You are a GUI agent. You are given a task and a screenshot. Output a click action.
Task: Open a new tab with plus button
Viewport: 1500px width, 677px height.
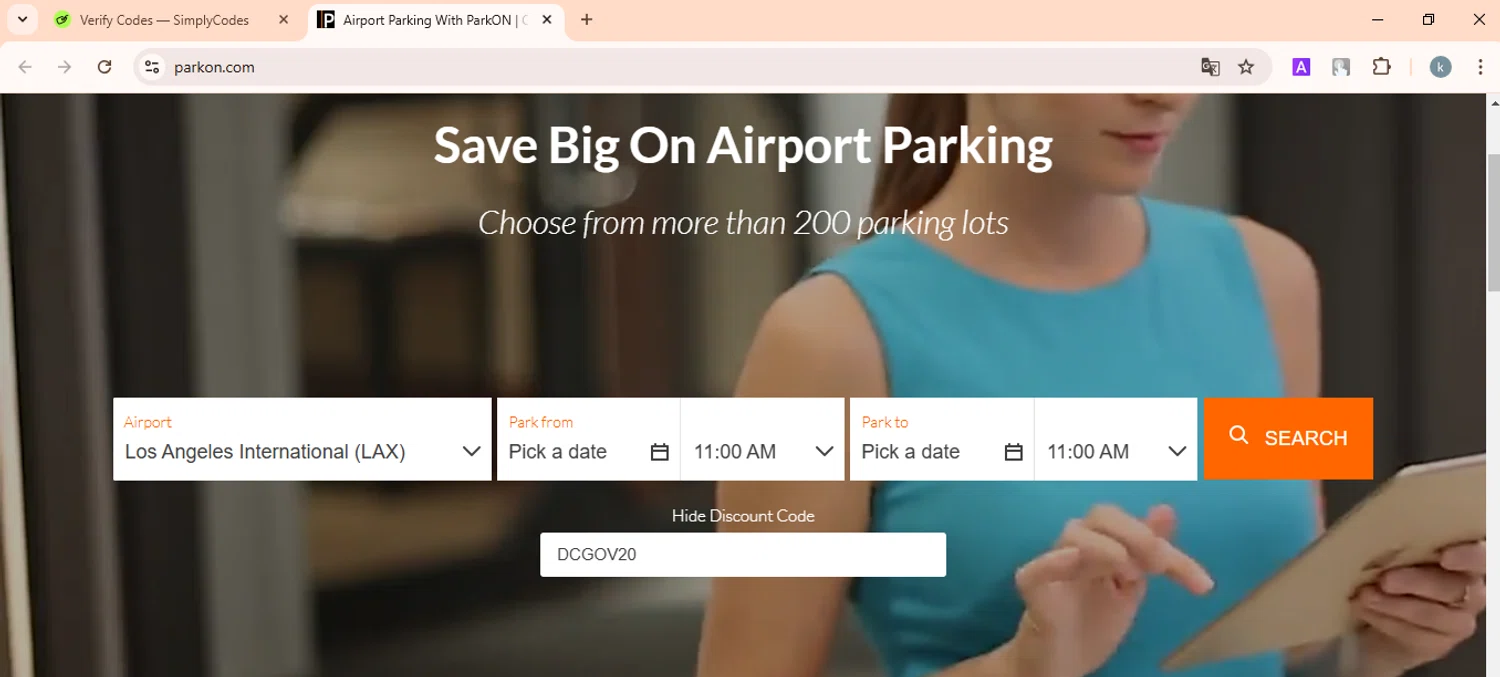(x=587, y=20)
